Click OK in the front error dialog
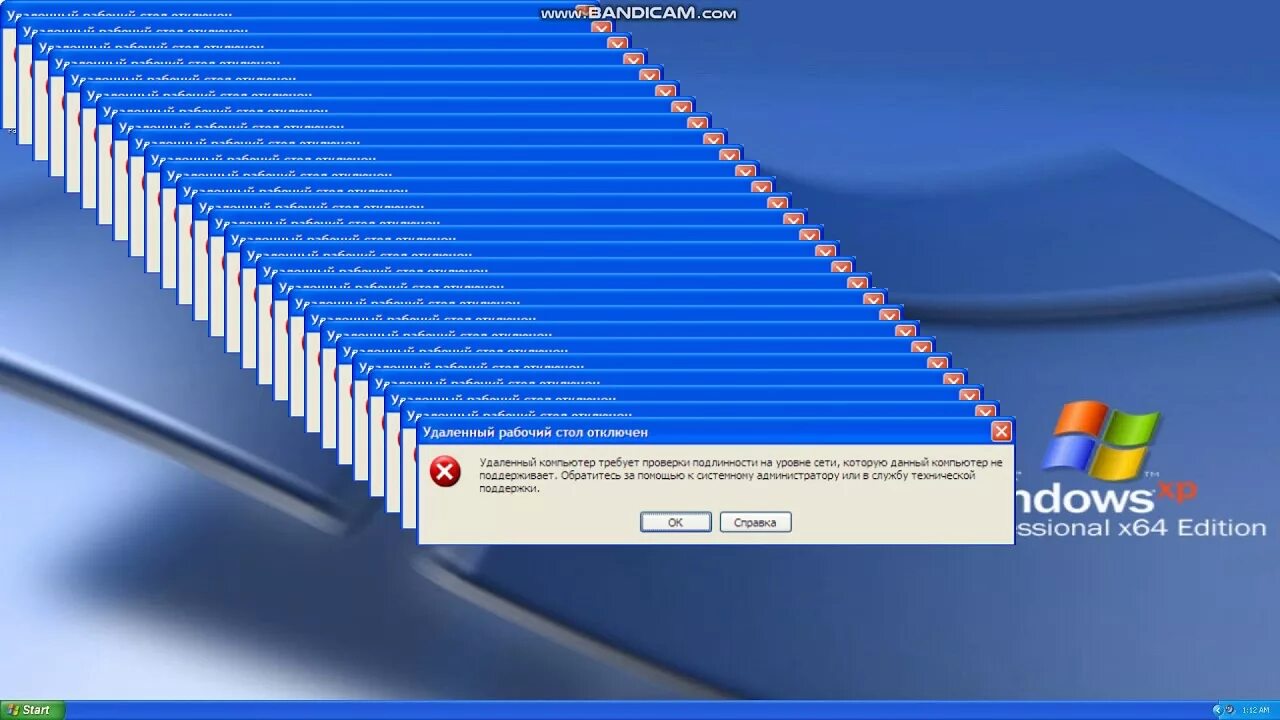 point(676,522)
